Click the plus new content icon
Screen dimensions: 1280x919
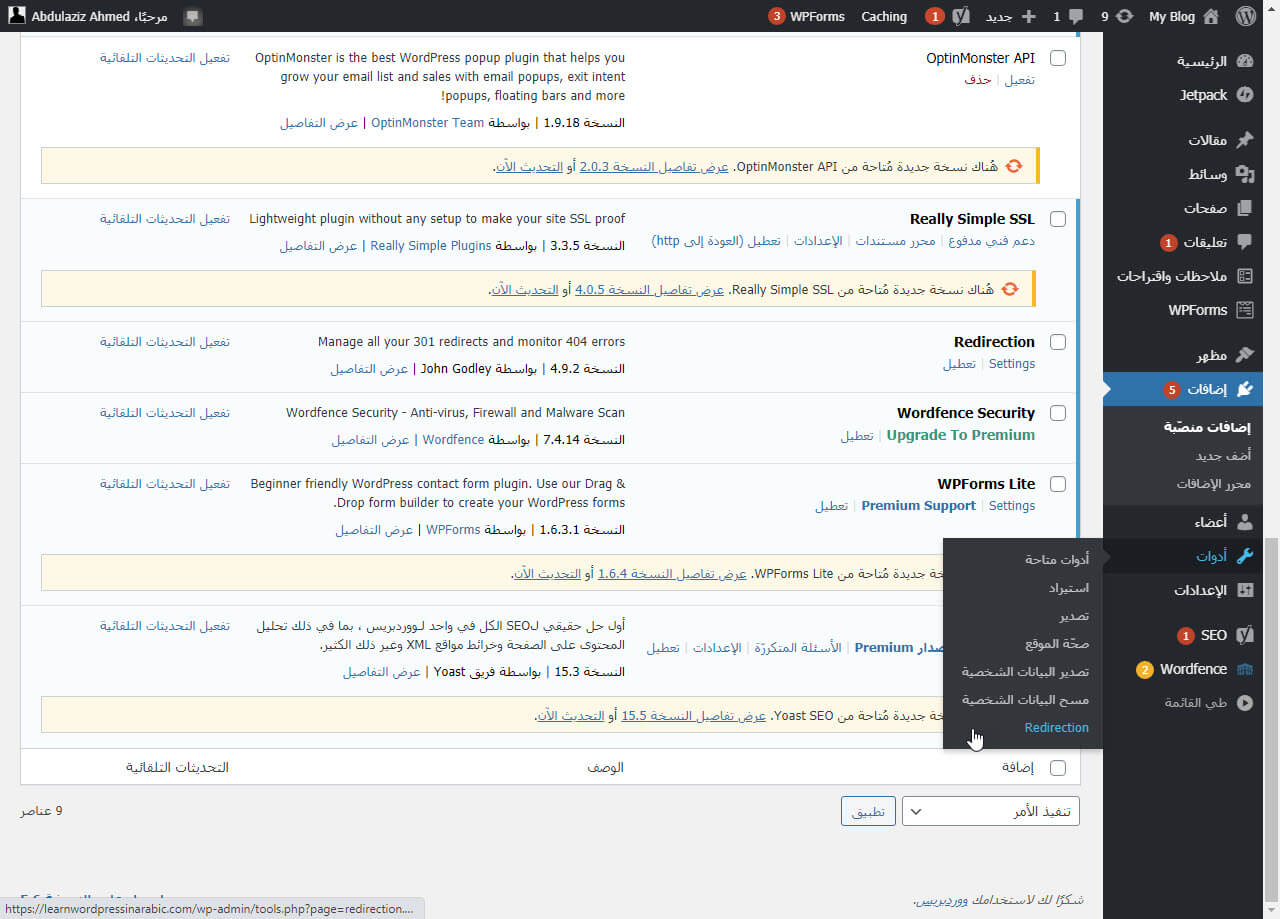(x=1028, y=17)
